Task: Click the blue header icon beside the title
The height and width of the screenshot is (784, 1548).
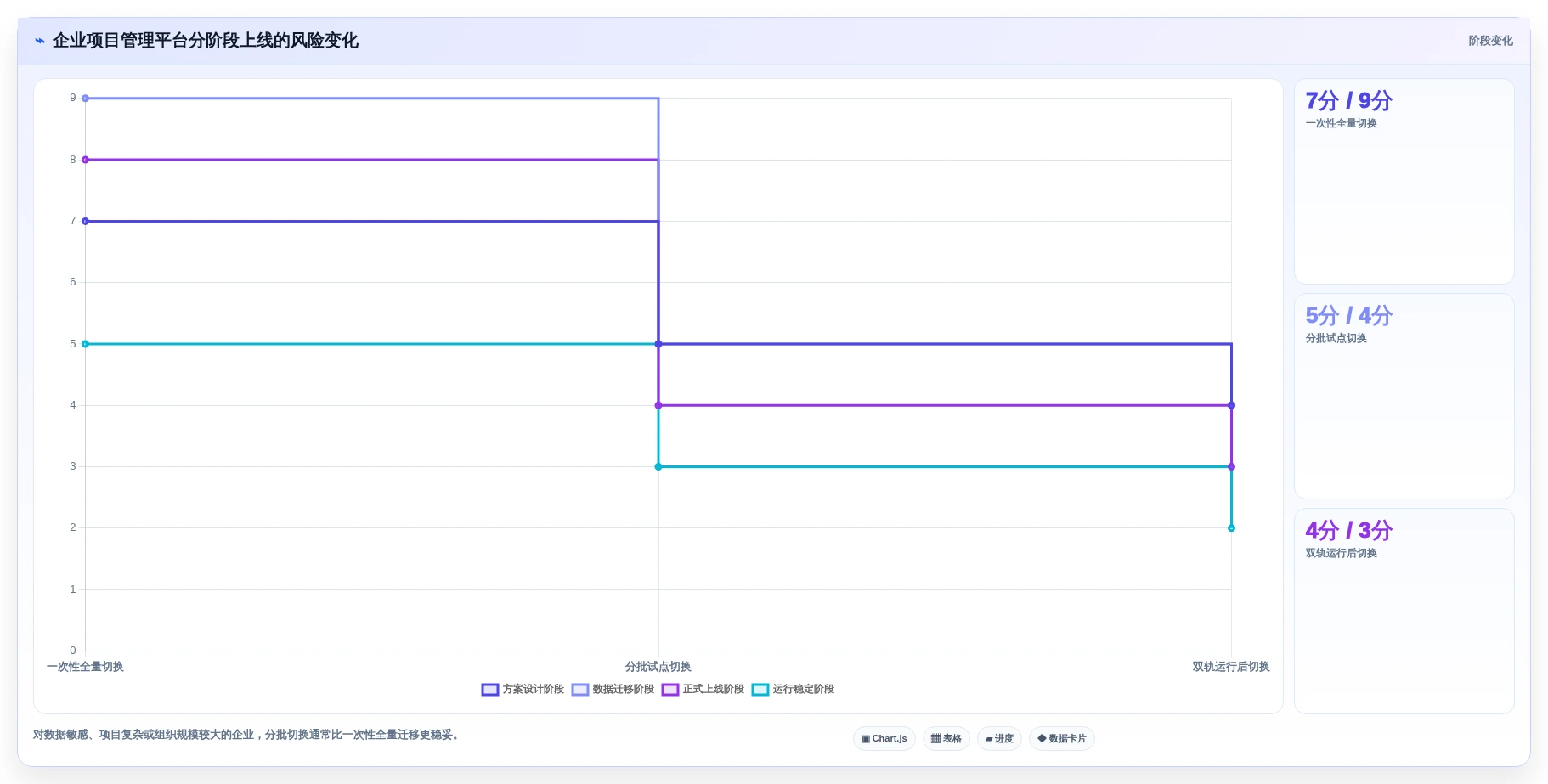Action: click(40, 41)
